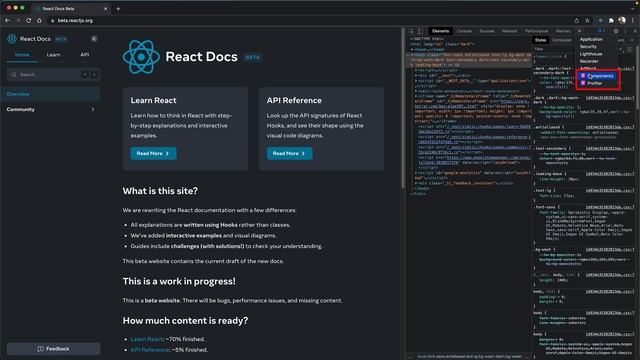Expand the head node in DOM tree

(412, 49)
